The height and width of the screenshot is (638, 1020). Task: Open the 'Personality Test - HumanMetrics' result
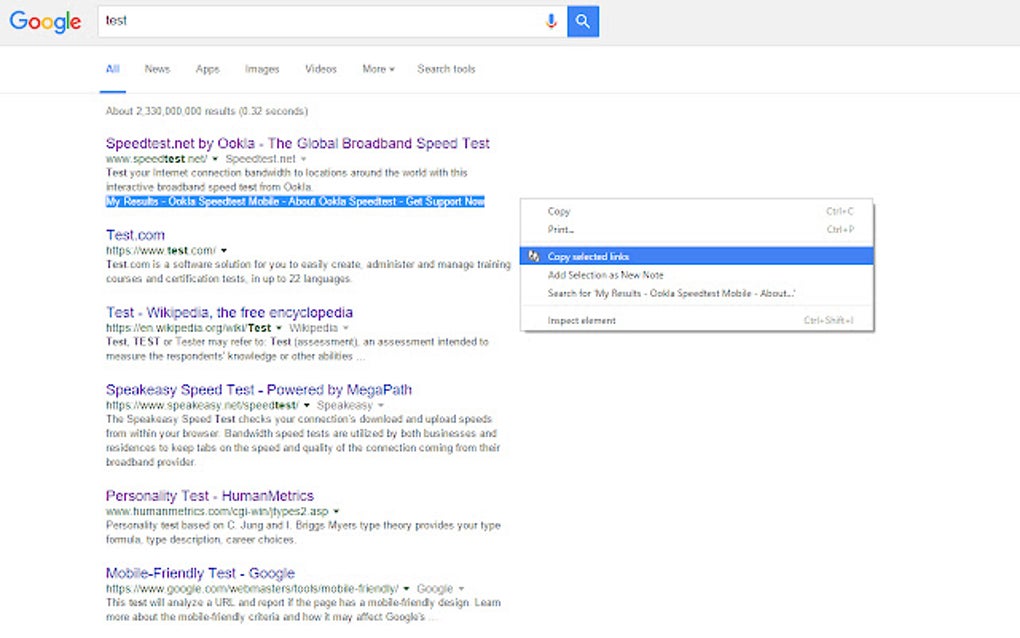212,495
